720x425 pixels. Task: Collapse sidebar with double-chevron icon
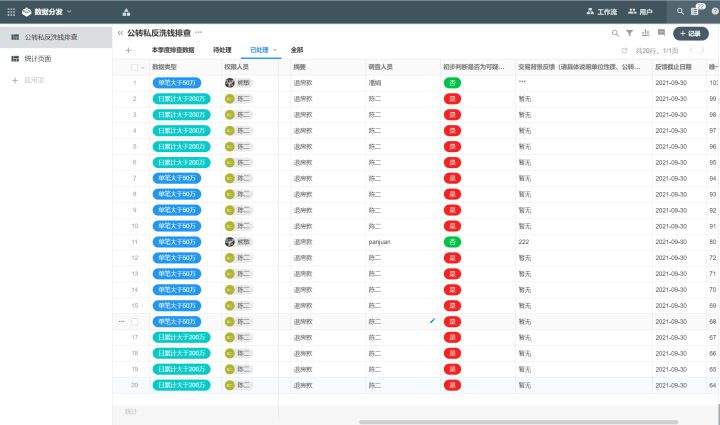120,33
